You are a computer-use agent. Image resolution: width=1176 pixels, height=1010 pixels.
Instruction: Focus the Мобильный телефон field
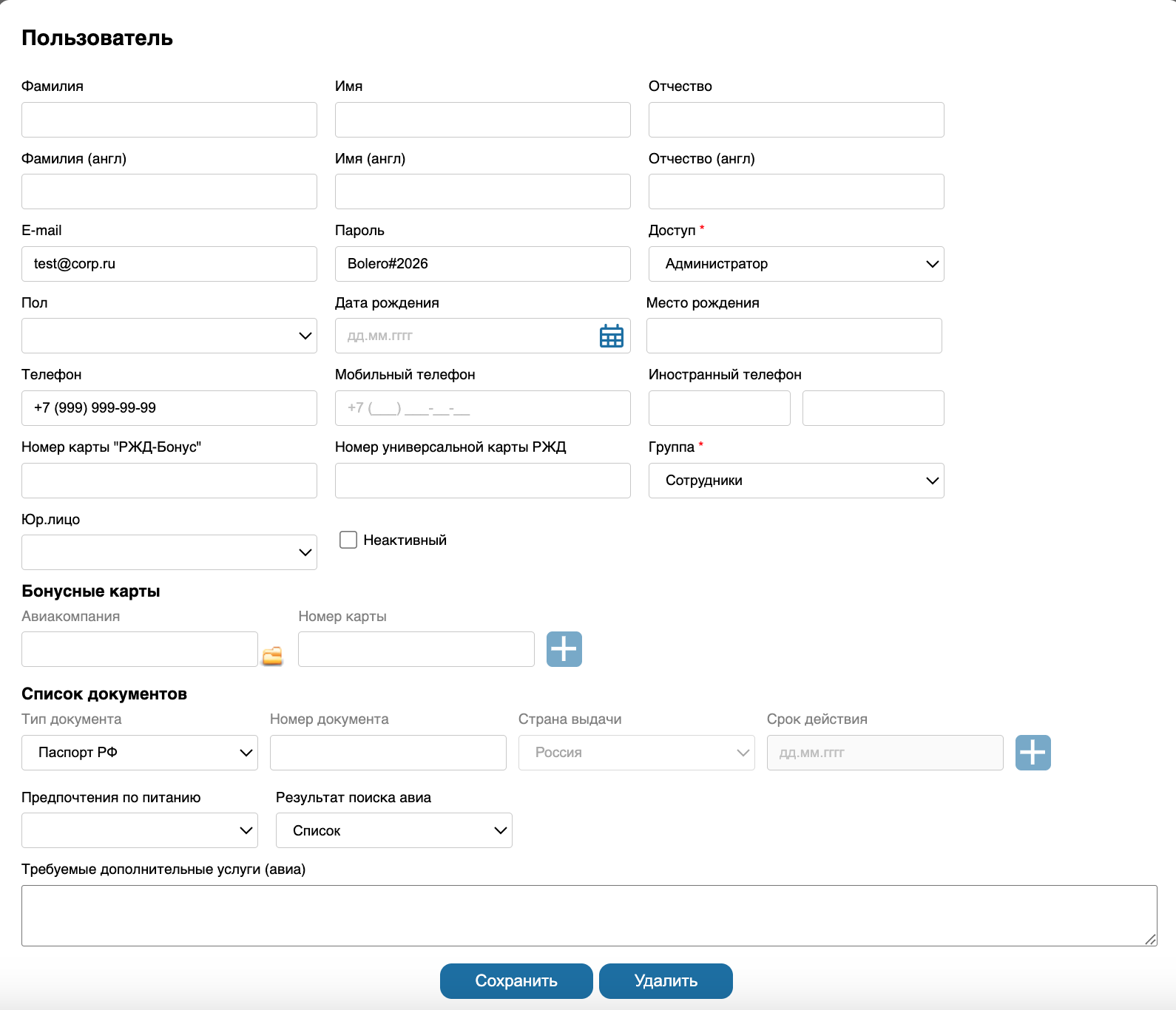[x=483, y=408]
